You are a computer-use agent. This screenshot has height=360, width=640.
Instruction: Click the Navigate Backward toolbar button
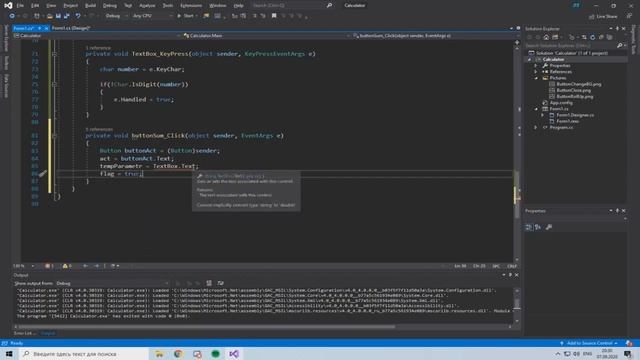tap(12, 16)
